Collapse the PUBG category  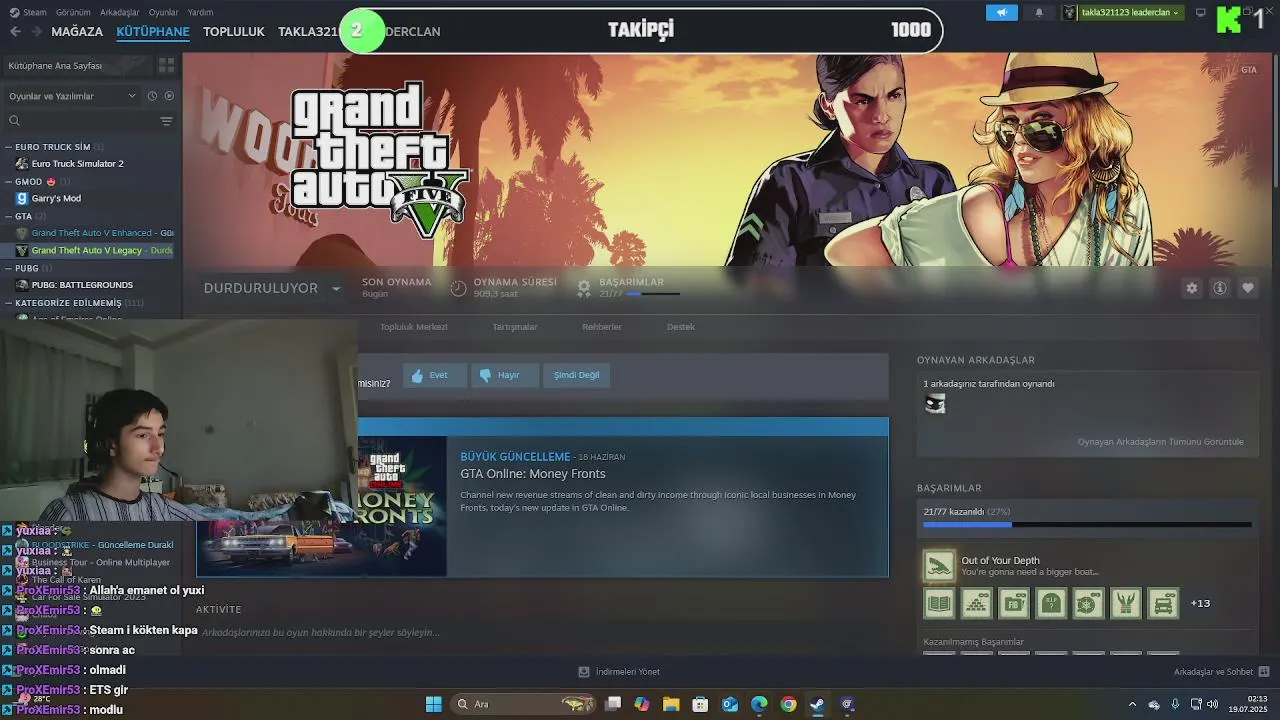[28, 268]
